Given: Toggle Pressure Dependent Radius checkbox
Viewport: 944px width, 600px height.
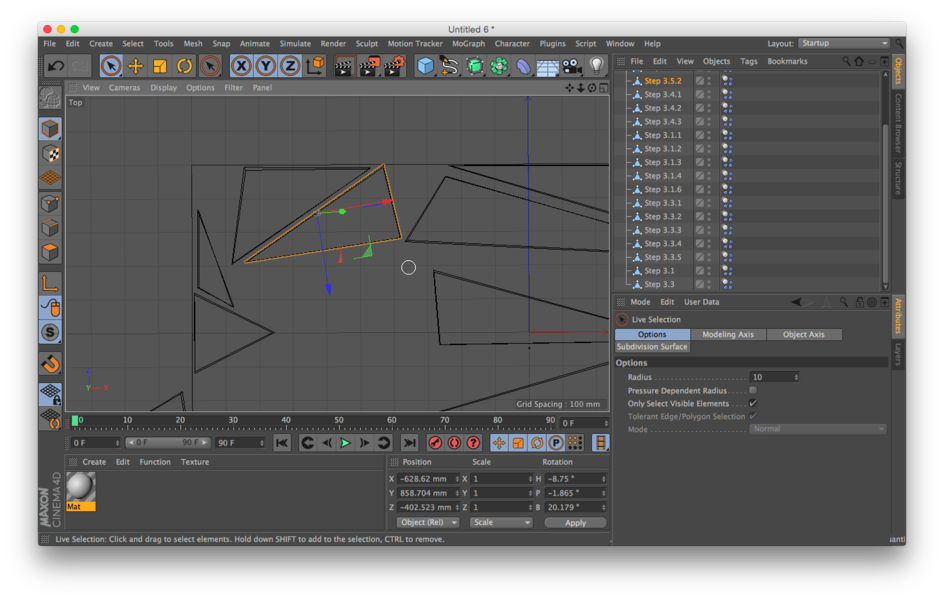Looking at the screenshot, I should [753, 391].
